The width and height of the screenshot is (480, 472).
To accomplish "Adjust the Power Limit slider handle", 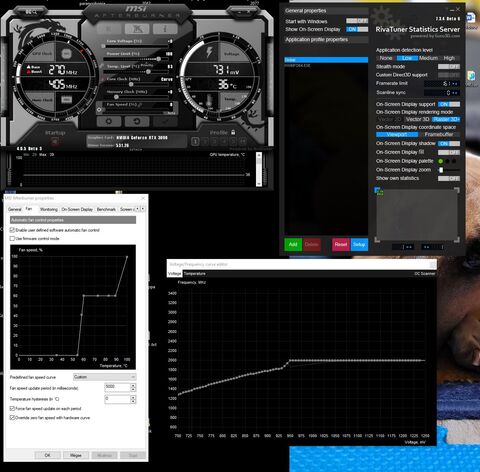I will tap(159, 59).
